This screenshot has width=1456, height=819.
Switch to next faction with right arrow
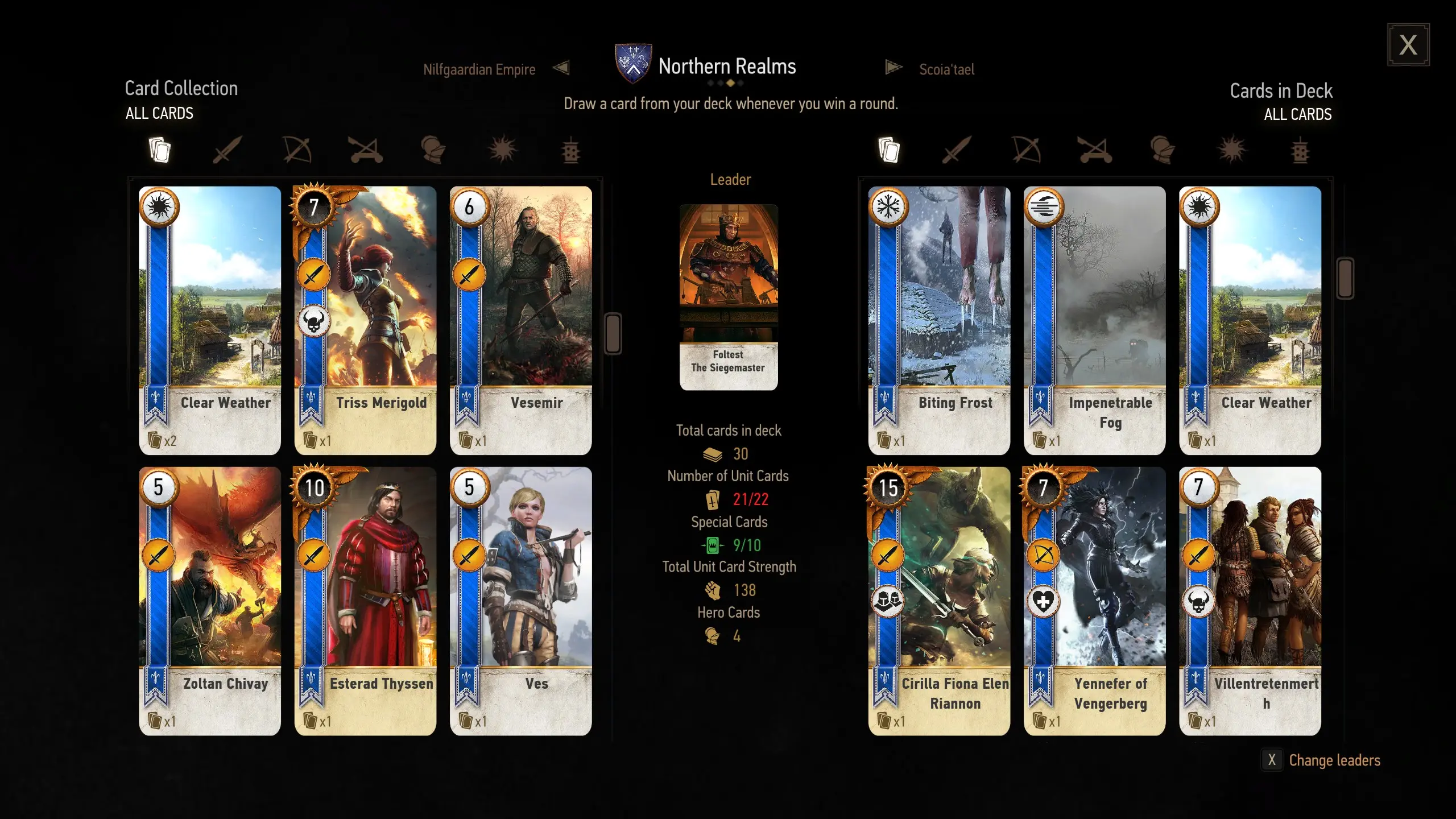pos(894,68)
